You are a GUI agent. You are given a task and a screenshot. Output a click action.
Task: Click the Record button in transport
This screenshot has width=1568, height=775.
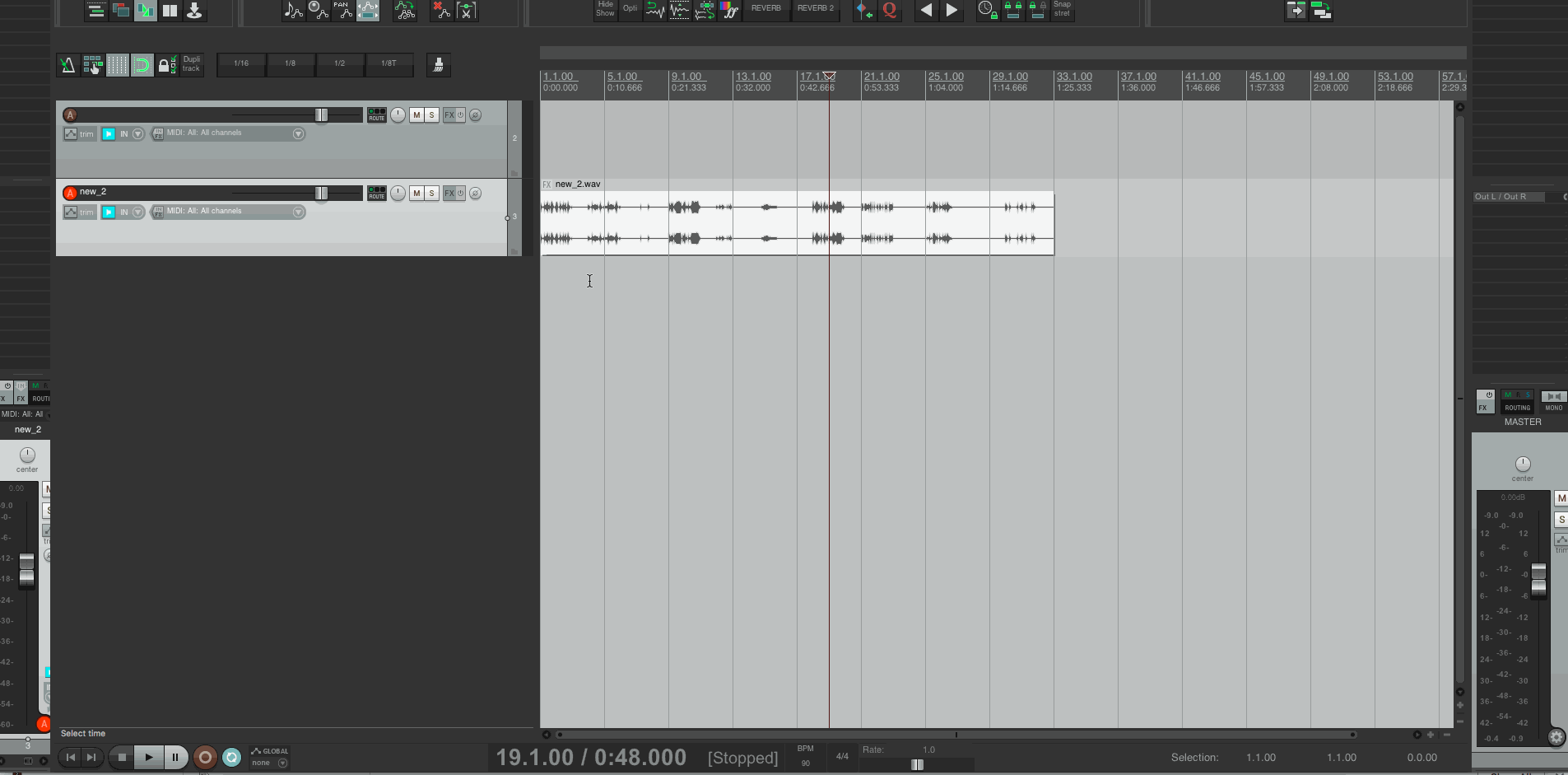click(205, 758)
